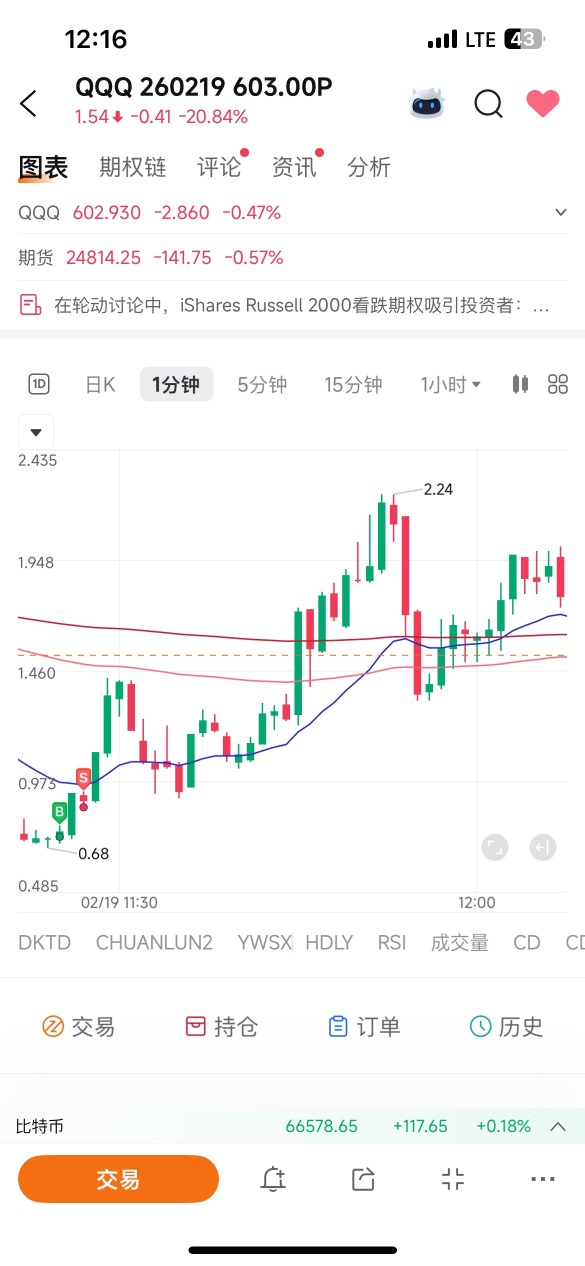This screenshot has height=1266, width=585.
Task: Toggle the favorite heart icon
Action: (543, 103)
